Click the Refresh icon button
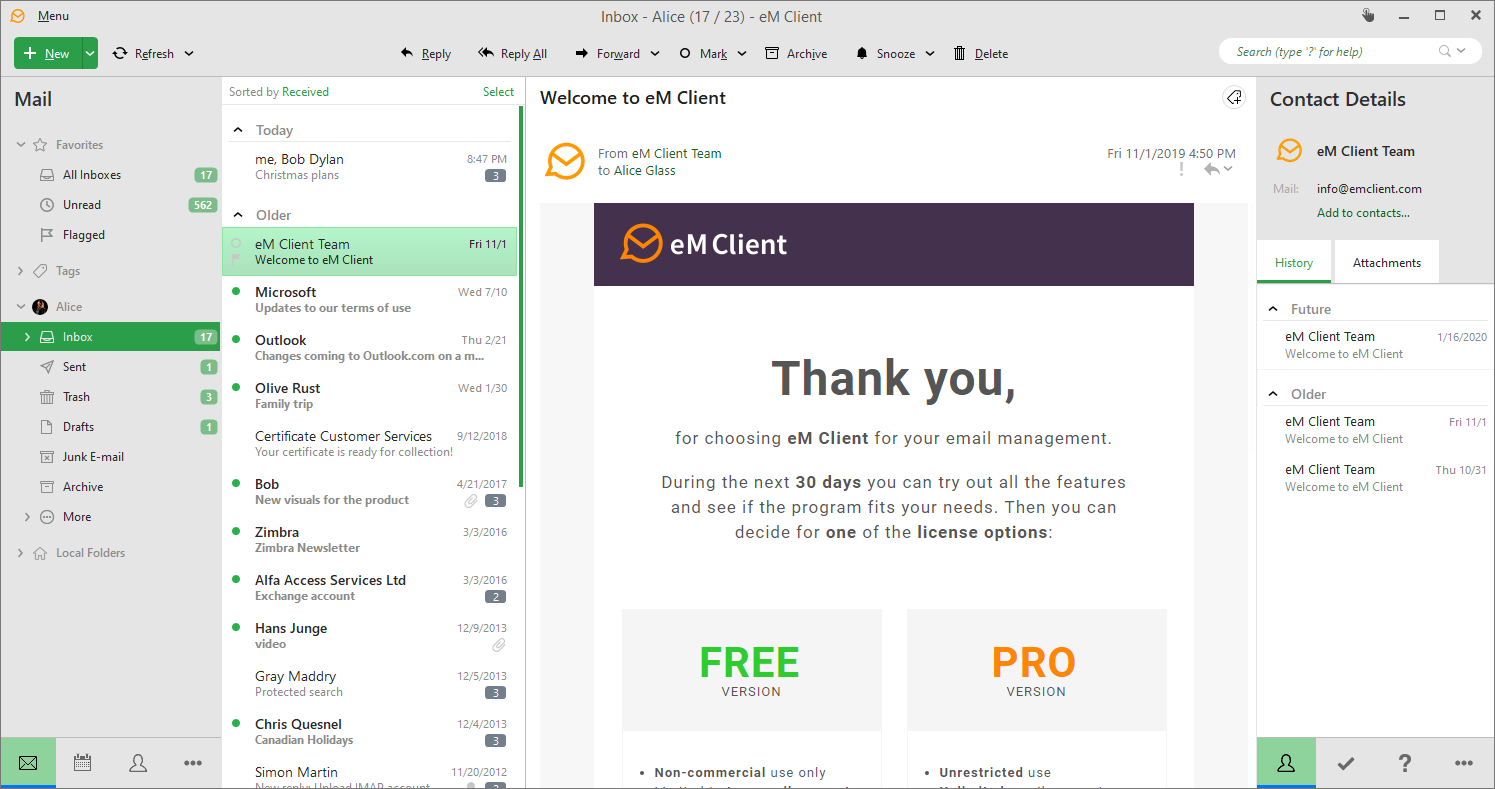 [x=120, y=53]
